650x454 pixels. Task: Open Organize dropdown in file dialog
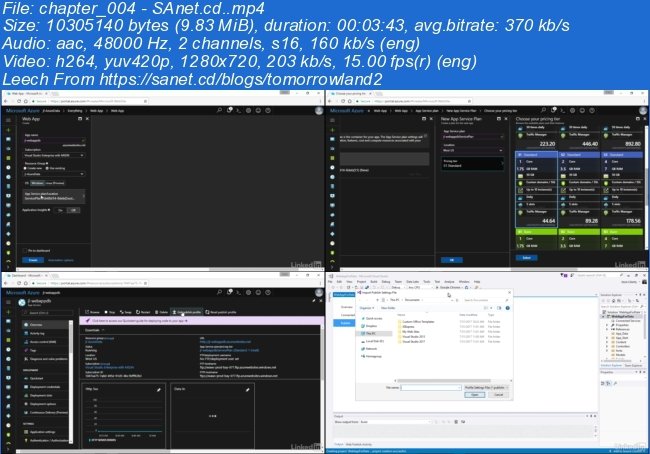367,308
